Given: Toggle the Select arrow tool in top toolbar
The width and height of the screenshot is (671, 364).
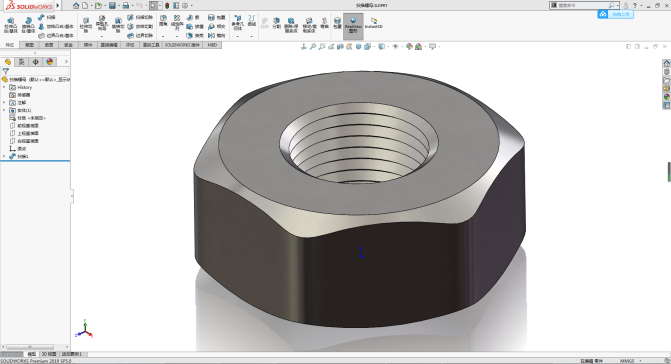Looking at the screenshot, I should [153, 6].
